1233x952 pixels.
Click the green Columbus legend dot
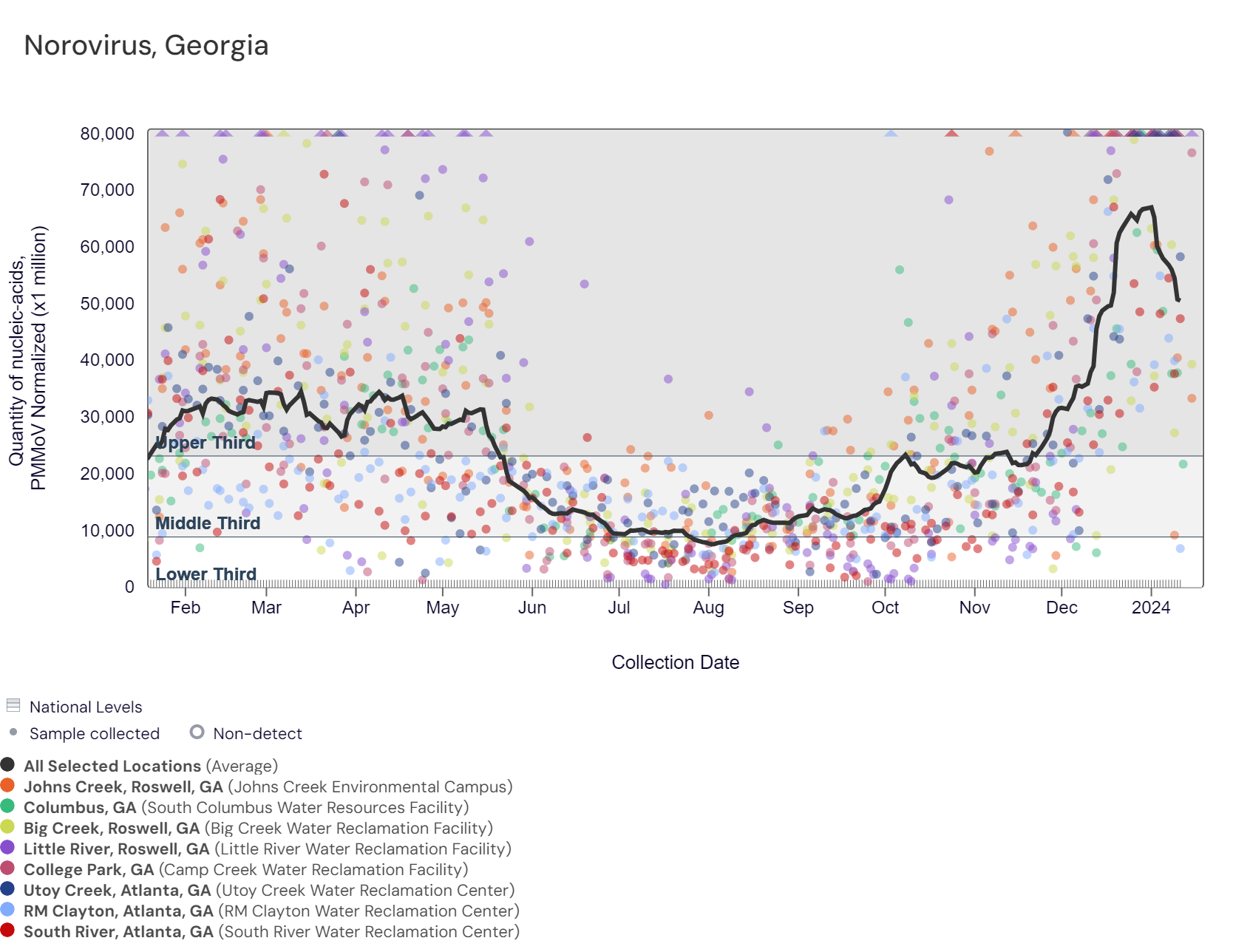pos(8,806)
